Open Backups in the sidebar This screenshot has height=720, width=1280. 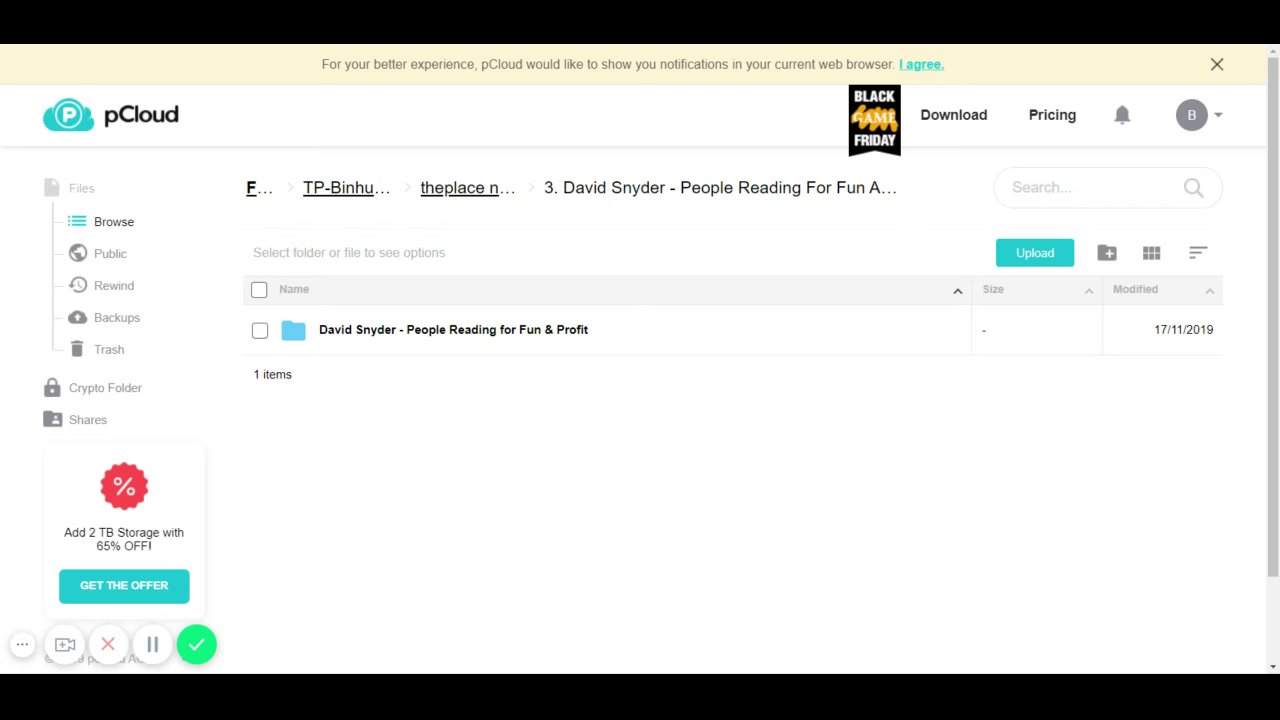117,318
